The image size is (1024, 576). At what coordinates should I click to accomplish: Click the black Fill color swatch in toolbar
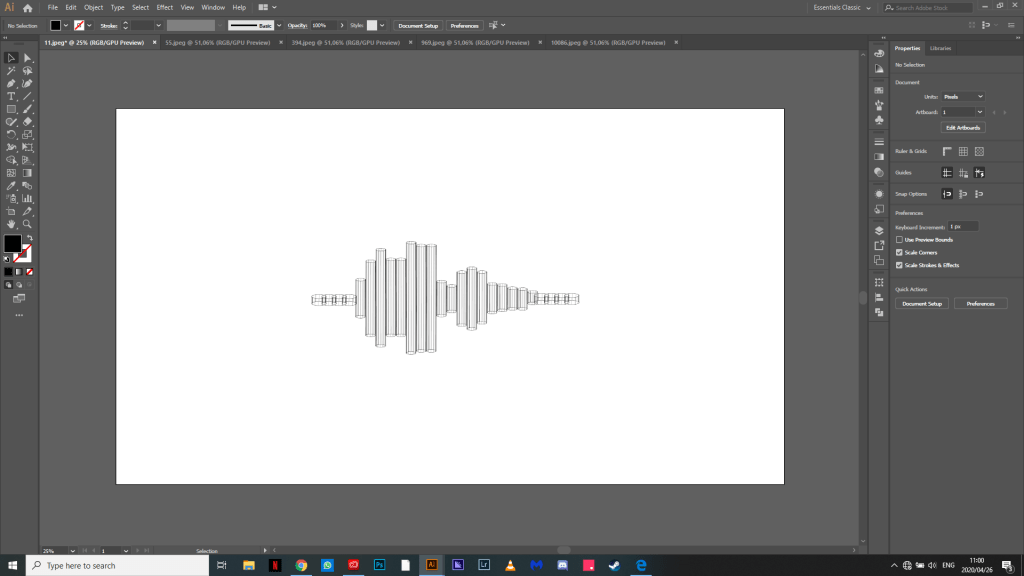point(12,243)
